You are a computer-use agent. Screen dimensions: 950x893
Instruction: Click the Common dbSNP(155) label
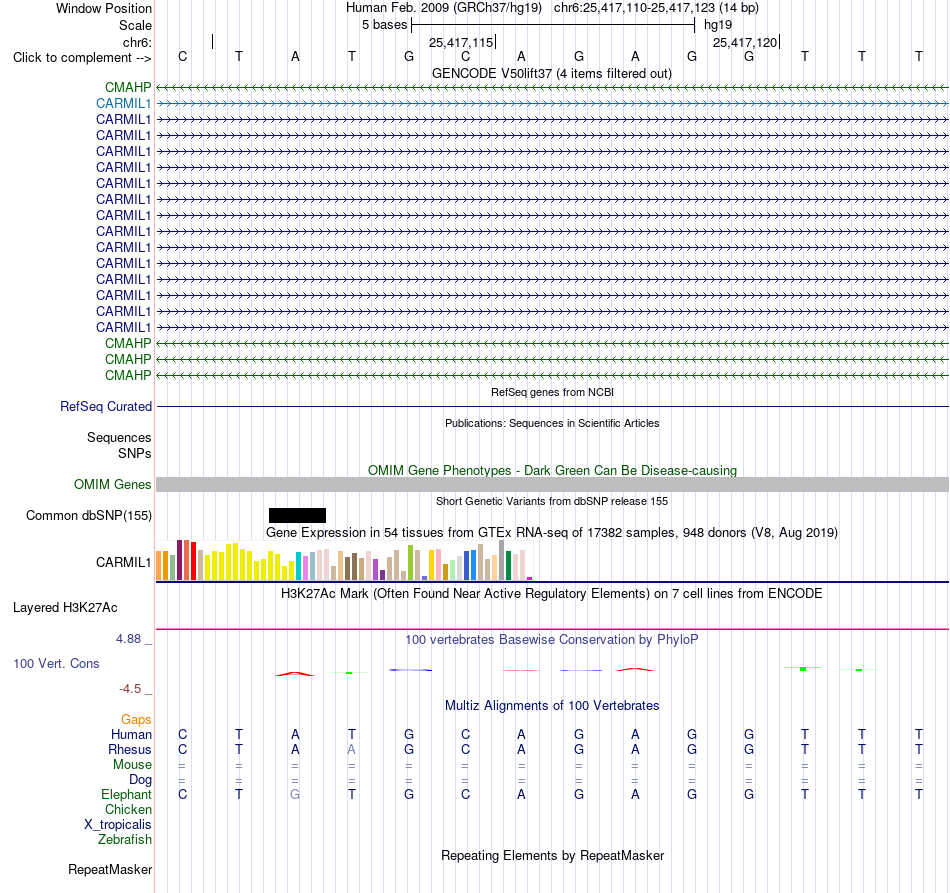[x=88, y=516]
